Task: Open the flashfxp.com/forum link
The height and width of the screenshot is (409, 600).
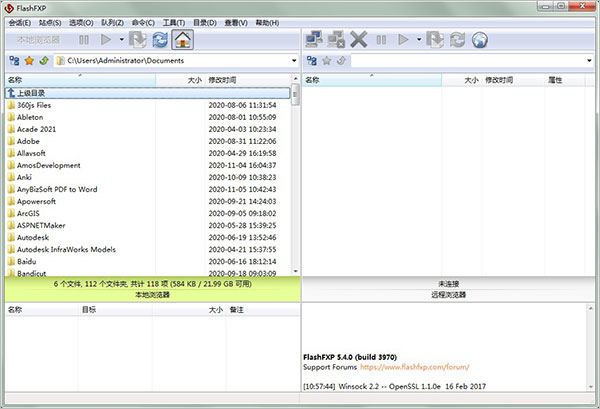Action: tap(415, 367)
